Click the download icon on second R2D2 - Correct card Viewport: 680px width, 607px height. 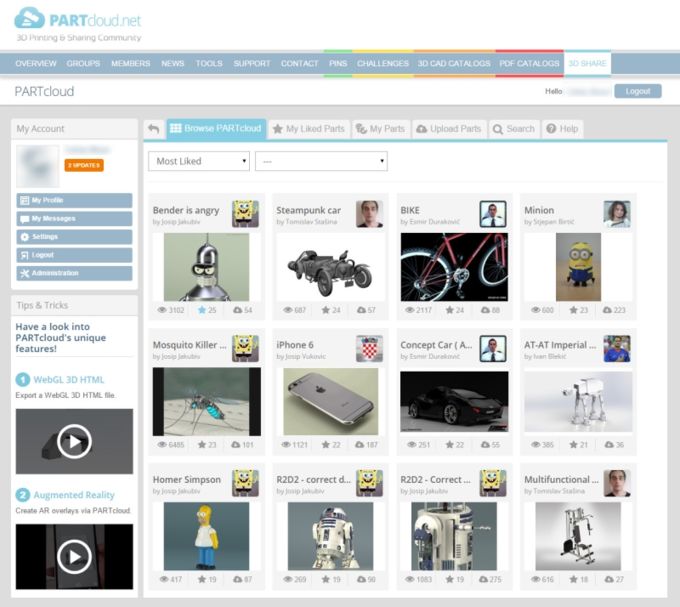(x=484, y=579)
